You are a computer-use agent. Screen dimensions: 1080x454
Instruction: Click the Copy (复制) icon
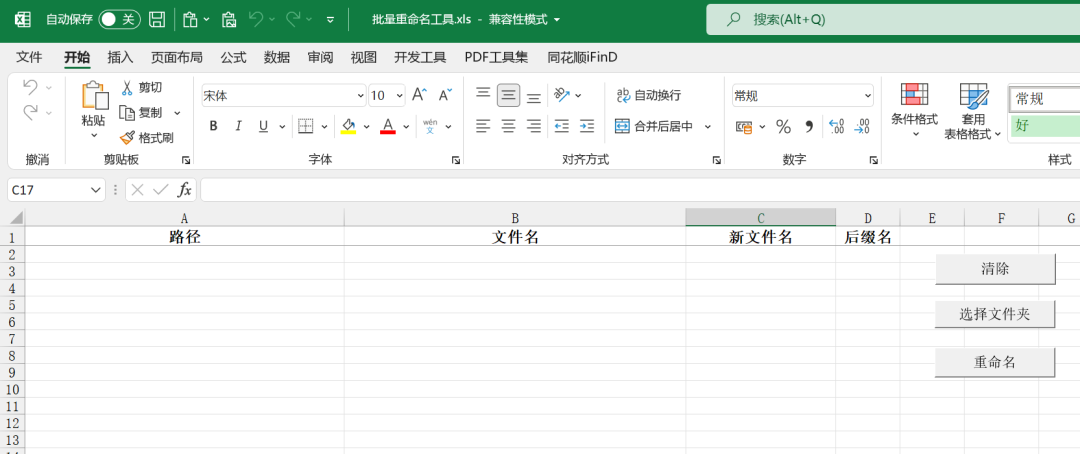click(x=127, y=112)
